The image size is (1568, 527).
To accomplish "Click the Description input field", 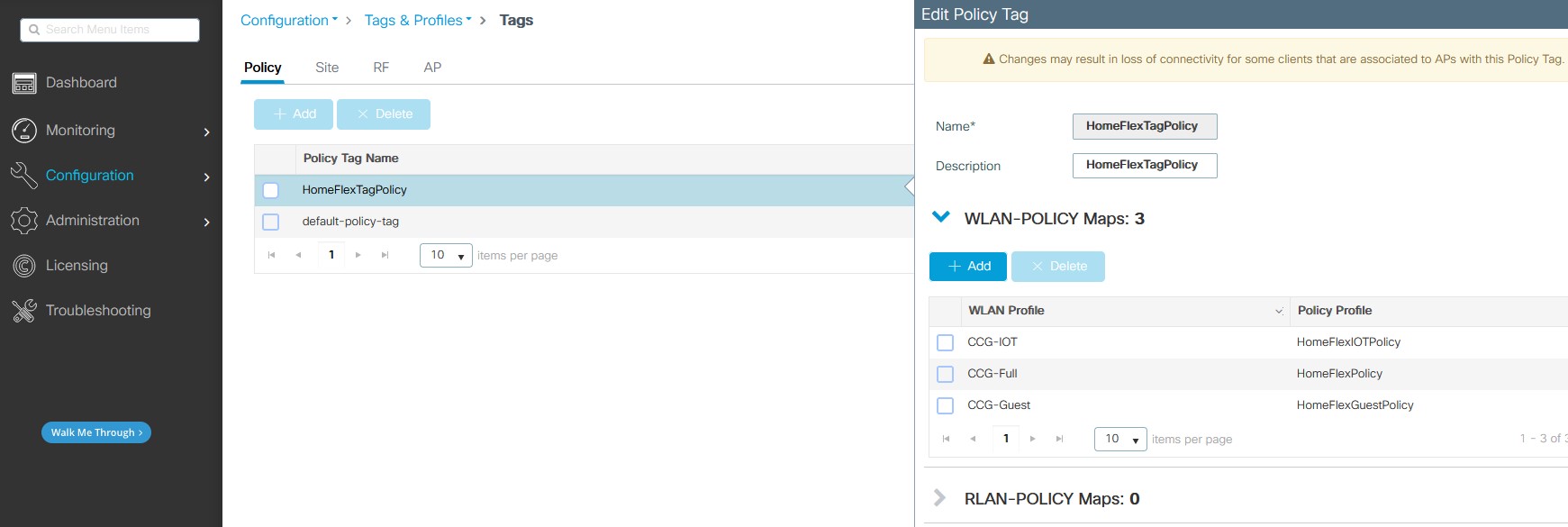I will click(1145, 165).
